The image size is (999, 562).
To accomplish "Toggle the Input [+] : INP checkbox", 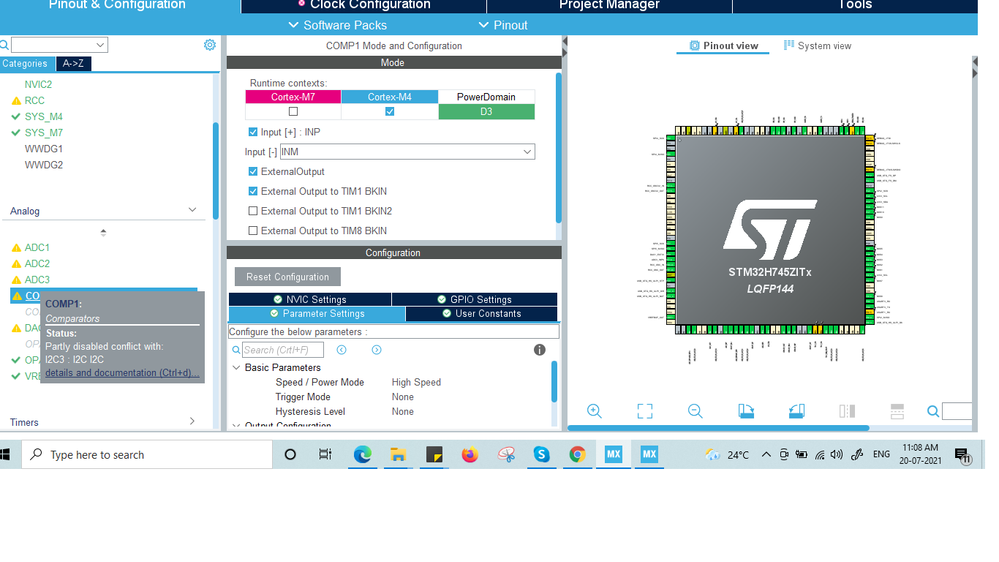I will [253, 132].
